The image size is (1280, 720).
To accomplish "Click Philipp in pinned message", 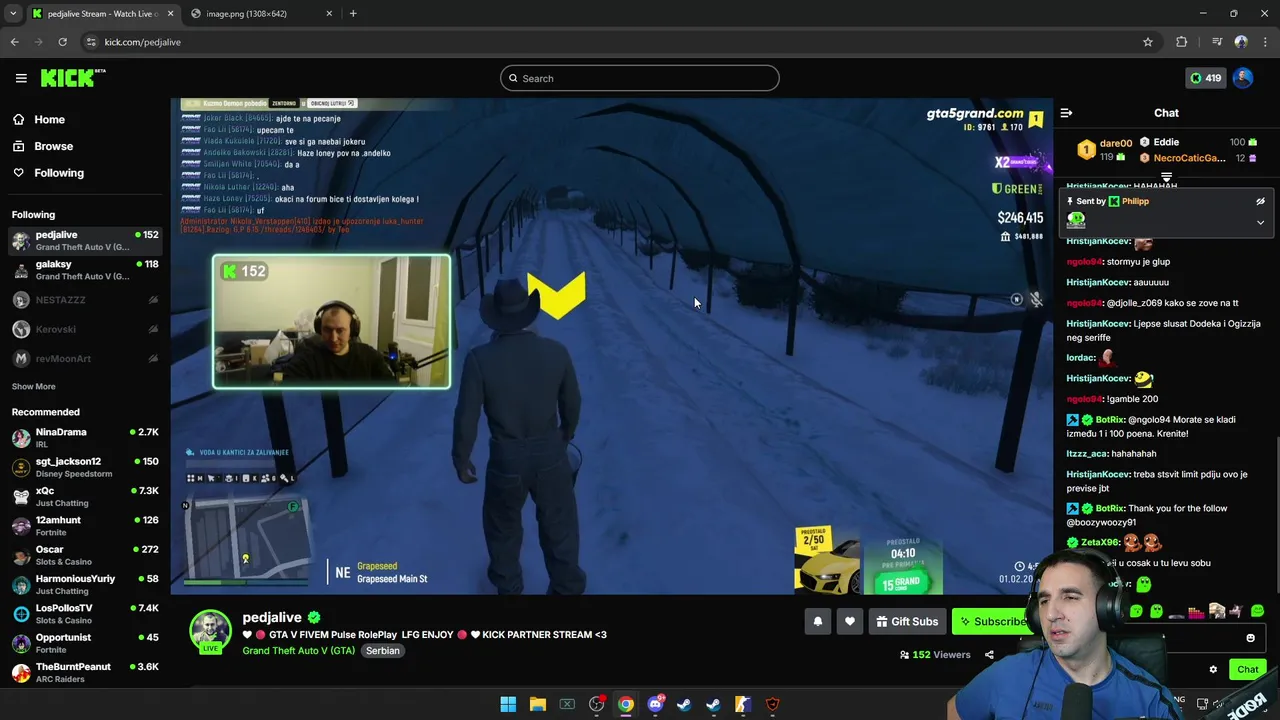I will point(1135,201).
